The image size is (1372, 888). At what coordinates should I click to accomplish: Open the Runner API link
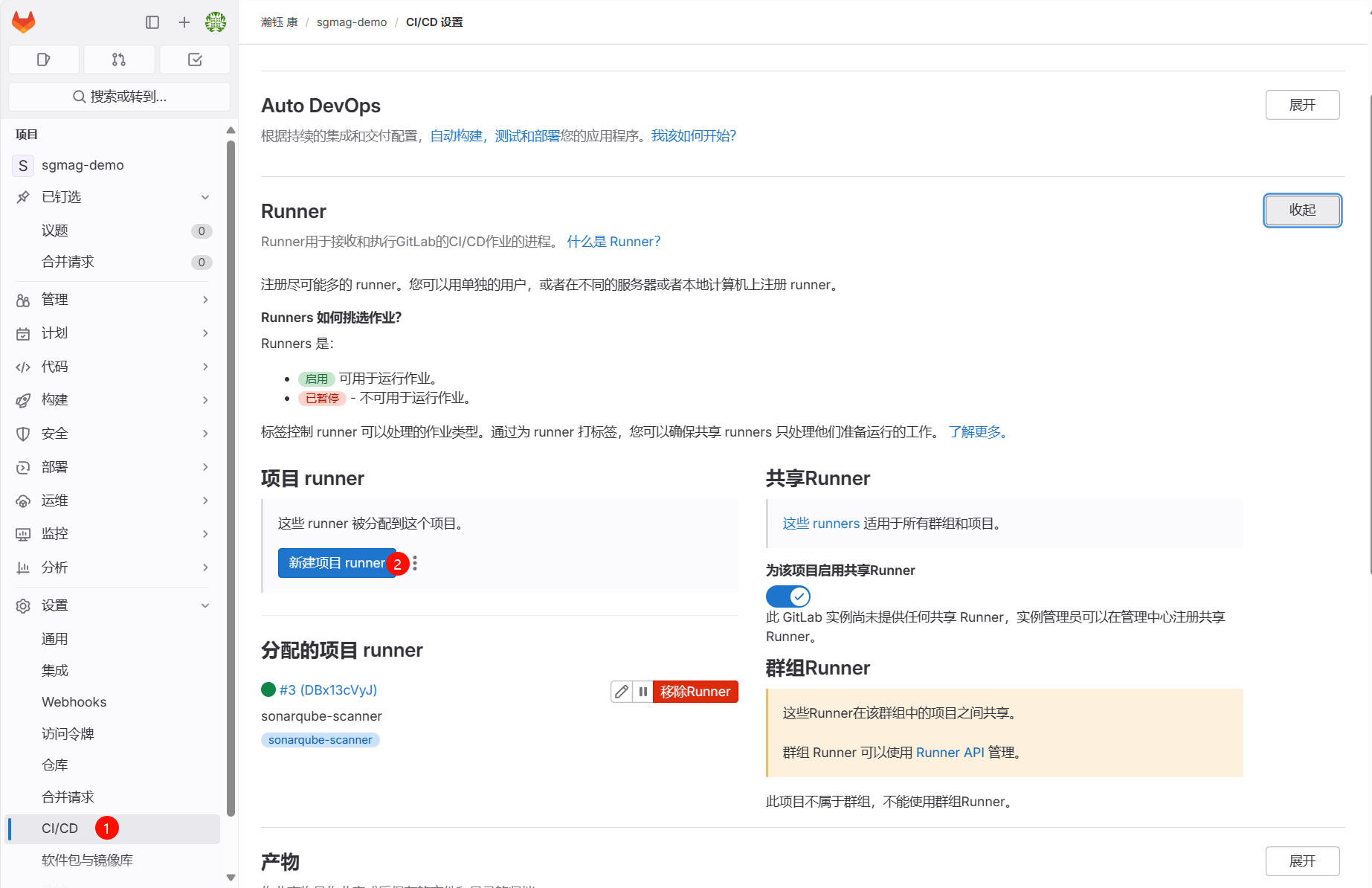click(950, 753)
